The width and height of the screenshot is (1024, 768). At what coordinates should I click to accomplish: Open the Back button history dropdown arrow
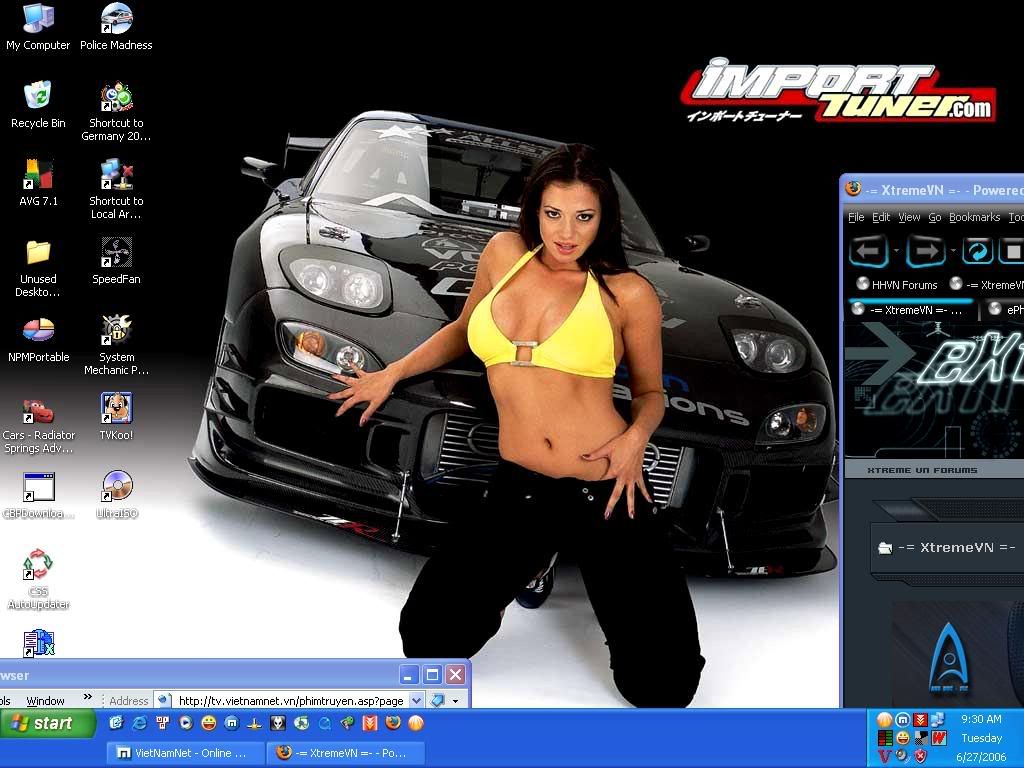(895, 250)
